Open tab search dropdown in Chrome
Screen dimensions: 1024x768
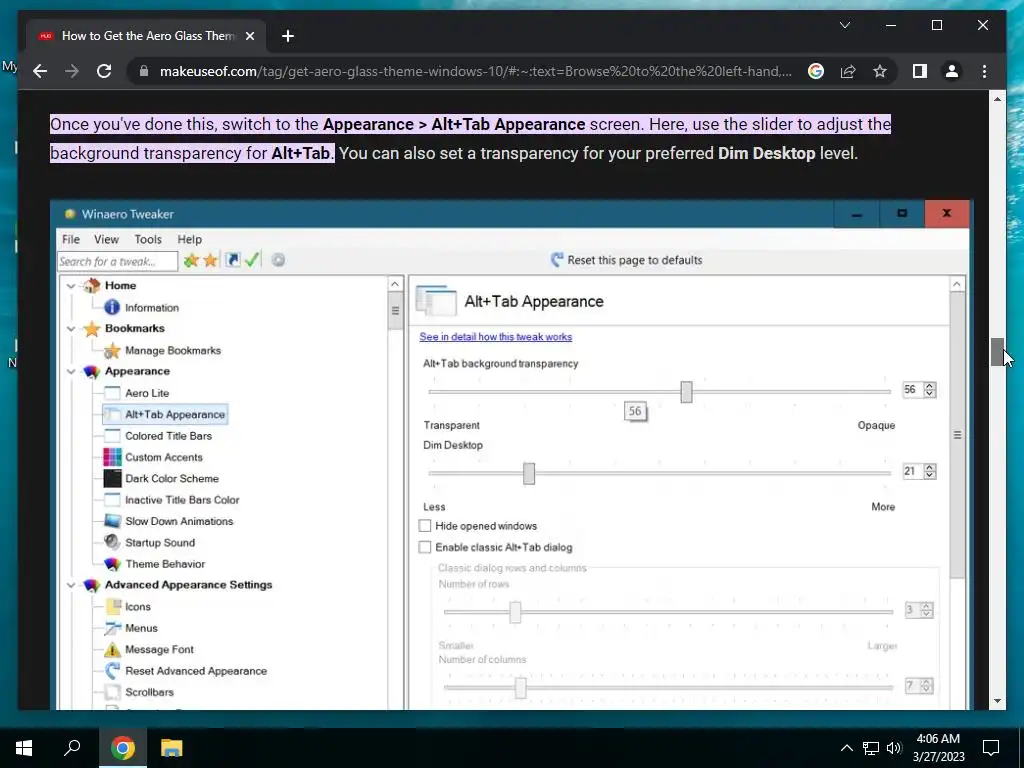pyautogui.click(x=844, y=25)
